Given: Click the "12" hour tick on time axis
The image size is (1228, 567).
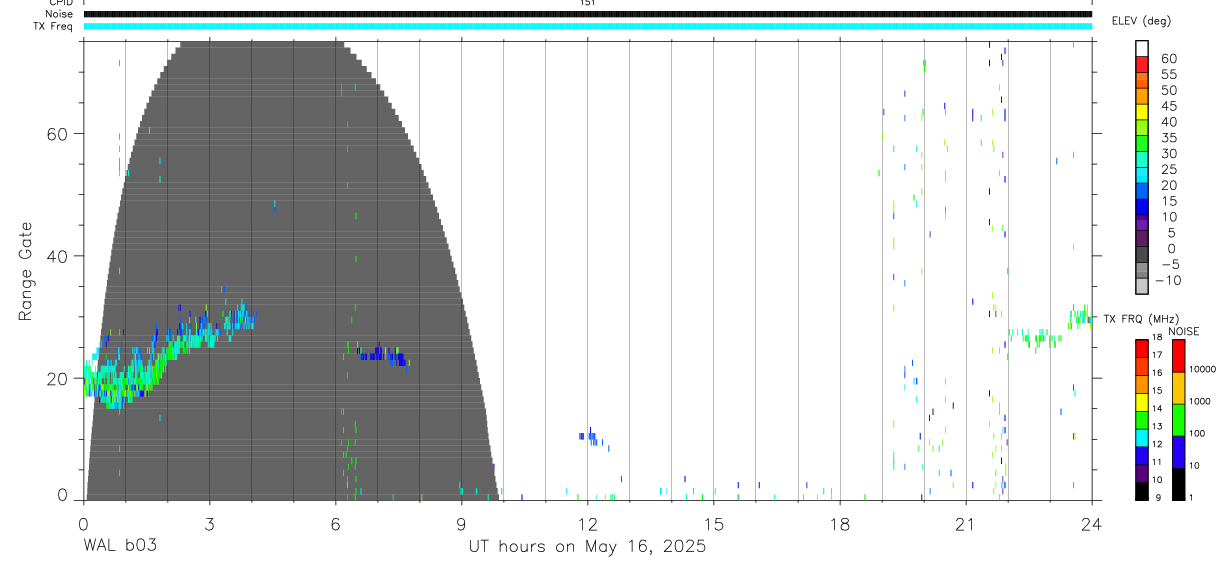Looking at the screenshot, I should [587, 523].
